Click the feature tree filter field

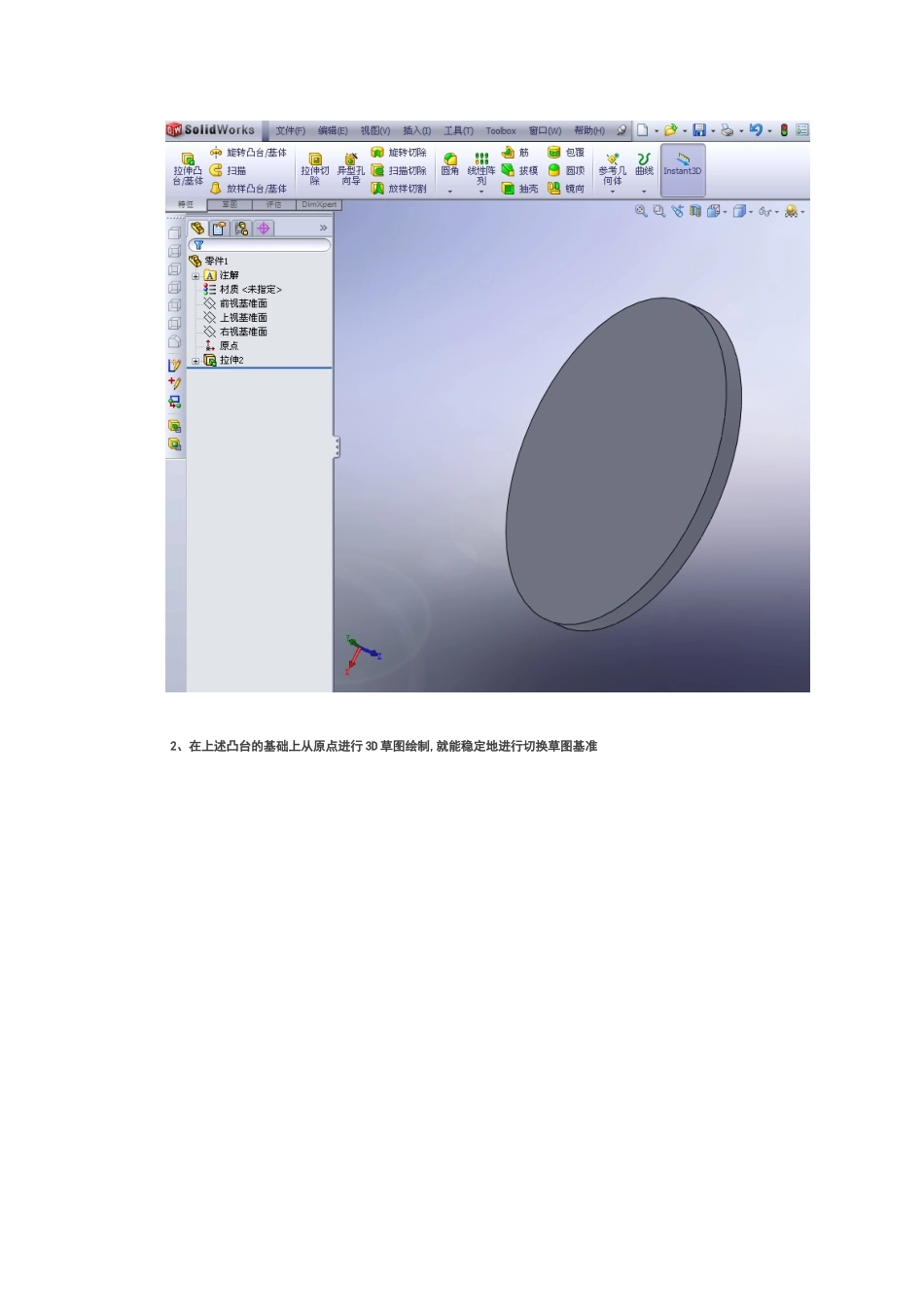tap(259, 245)
